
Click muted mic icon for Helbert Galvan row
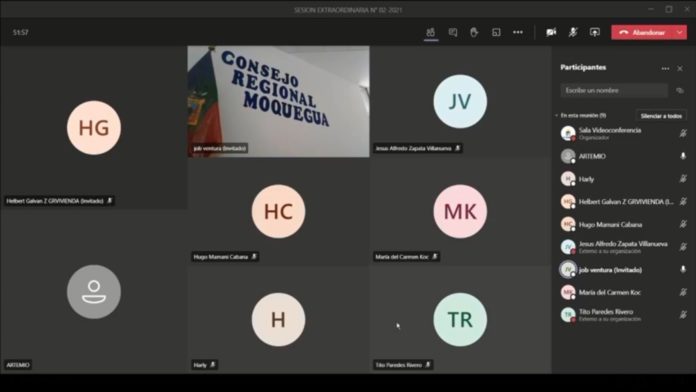[x=683, y=201]
